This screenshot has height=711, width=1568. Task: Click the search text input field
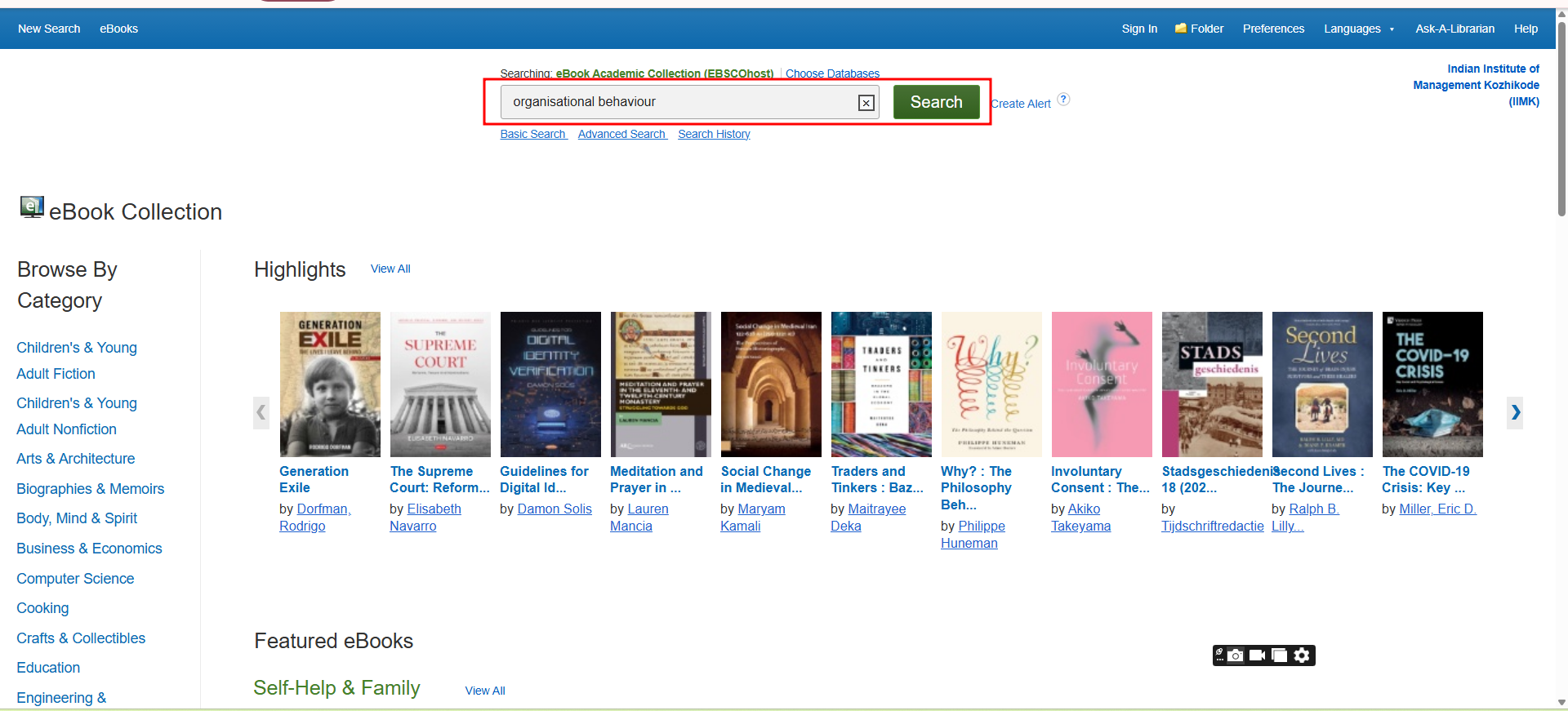[x=678, y=102]
